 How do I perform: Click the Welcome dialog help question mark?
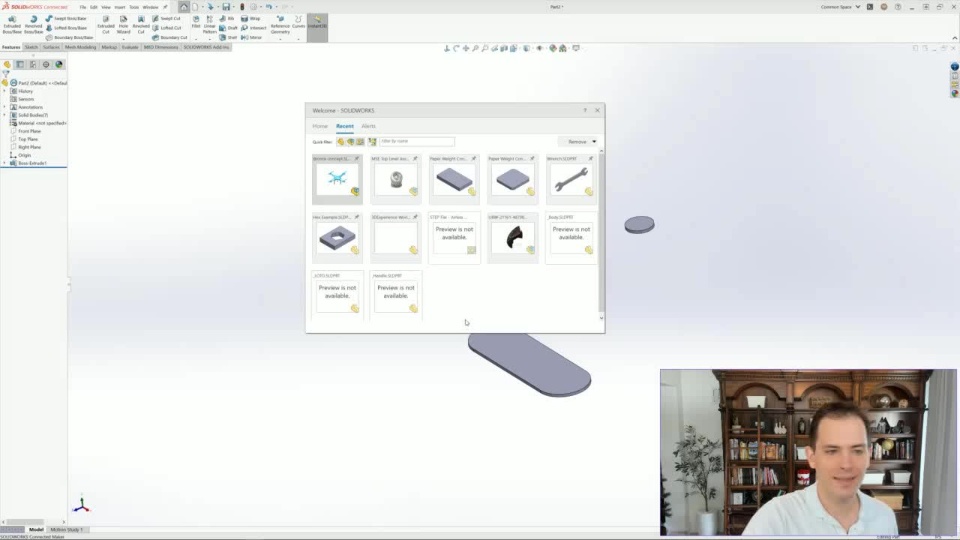pyautogui.click(x=585, y=110)
